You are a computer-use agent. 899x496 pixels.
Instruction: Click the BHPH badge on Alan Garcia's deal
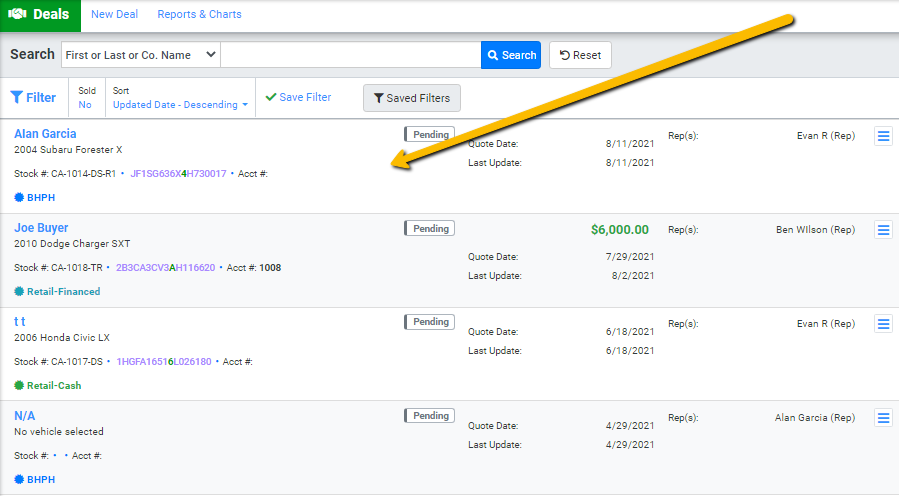point(35,198)
